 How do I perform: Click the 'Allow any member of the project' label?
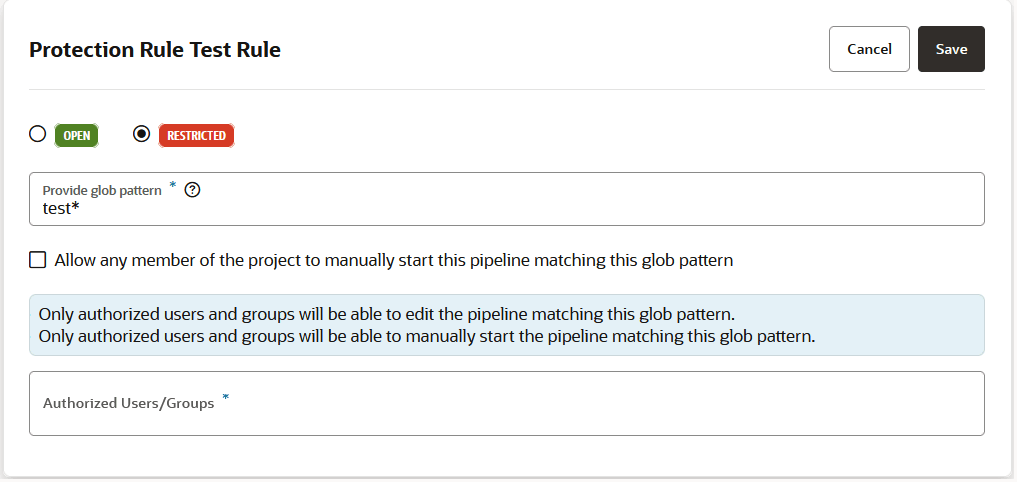pos(394,261)
